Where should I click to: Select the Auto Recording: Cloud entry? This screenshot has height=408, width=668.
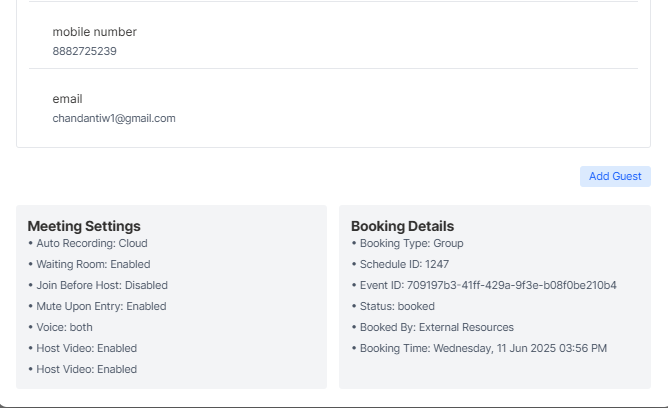[90, 243]
